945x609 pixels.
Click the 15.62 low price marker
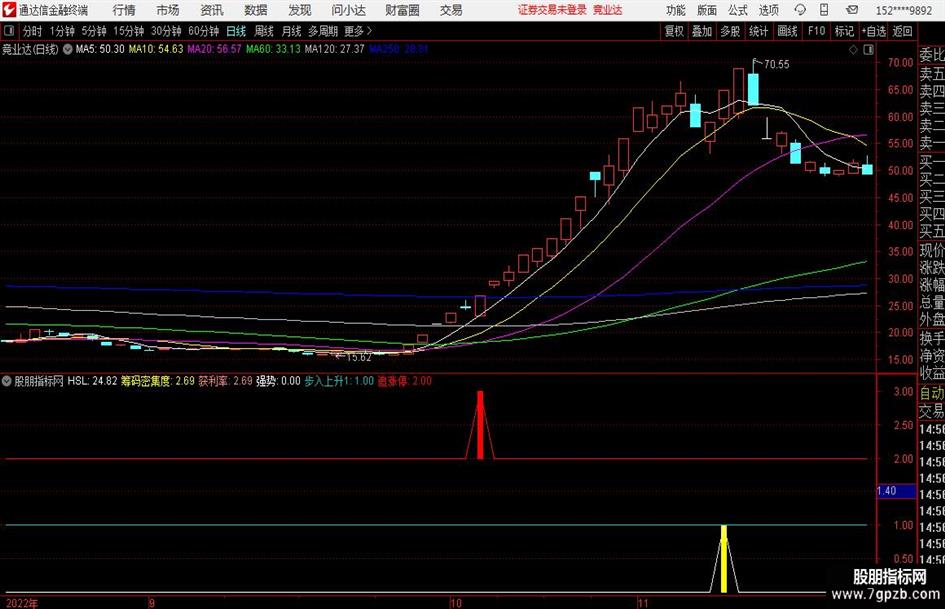pyautogui.click(x=359, y=357)
